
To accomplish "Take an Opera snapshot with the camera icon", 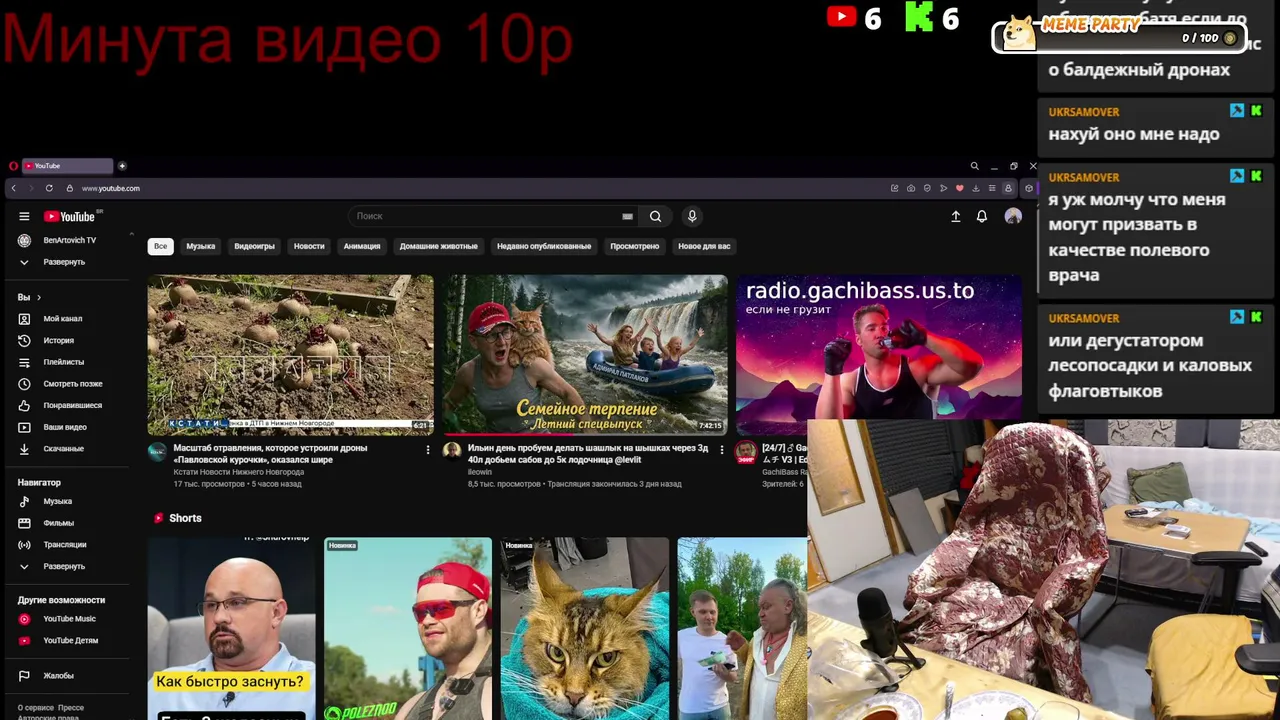I will 911,188.
